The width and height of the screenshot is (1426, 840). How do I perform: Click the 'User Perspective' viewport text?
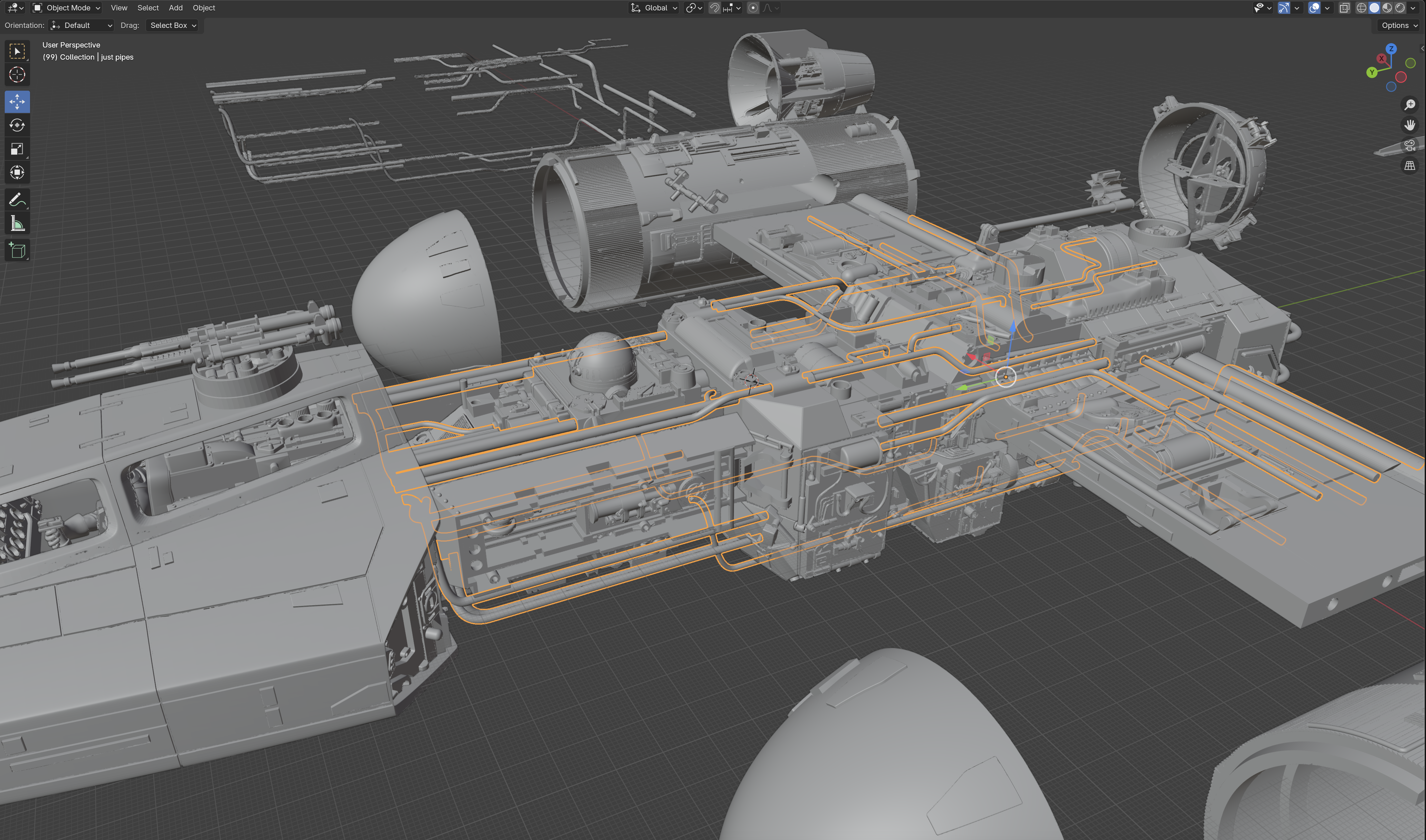72,45
